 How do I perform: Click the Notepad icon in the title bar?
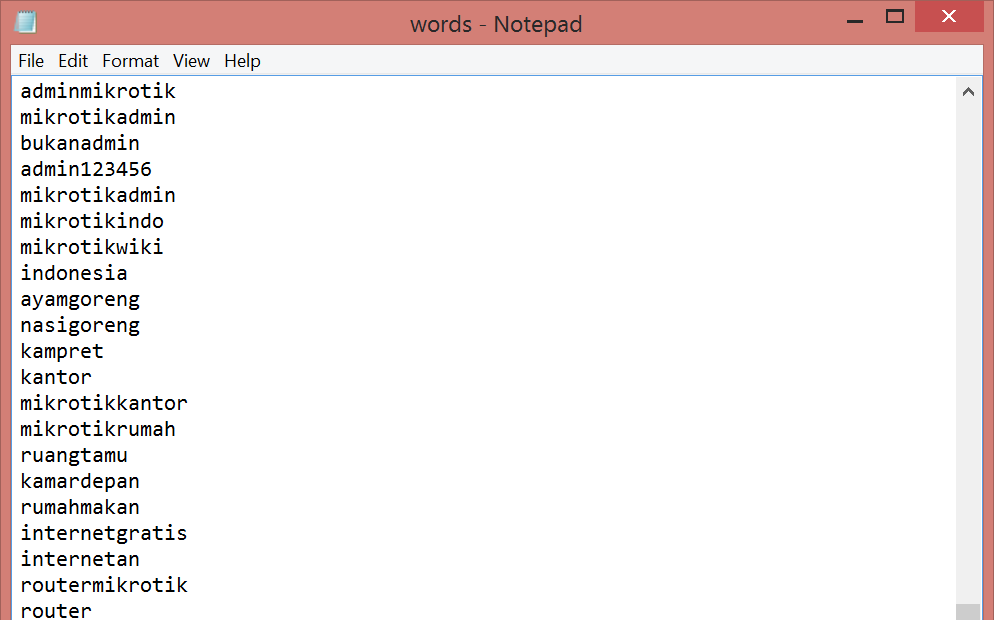26,22
